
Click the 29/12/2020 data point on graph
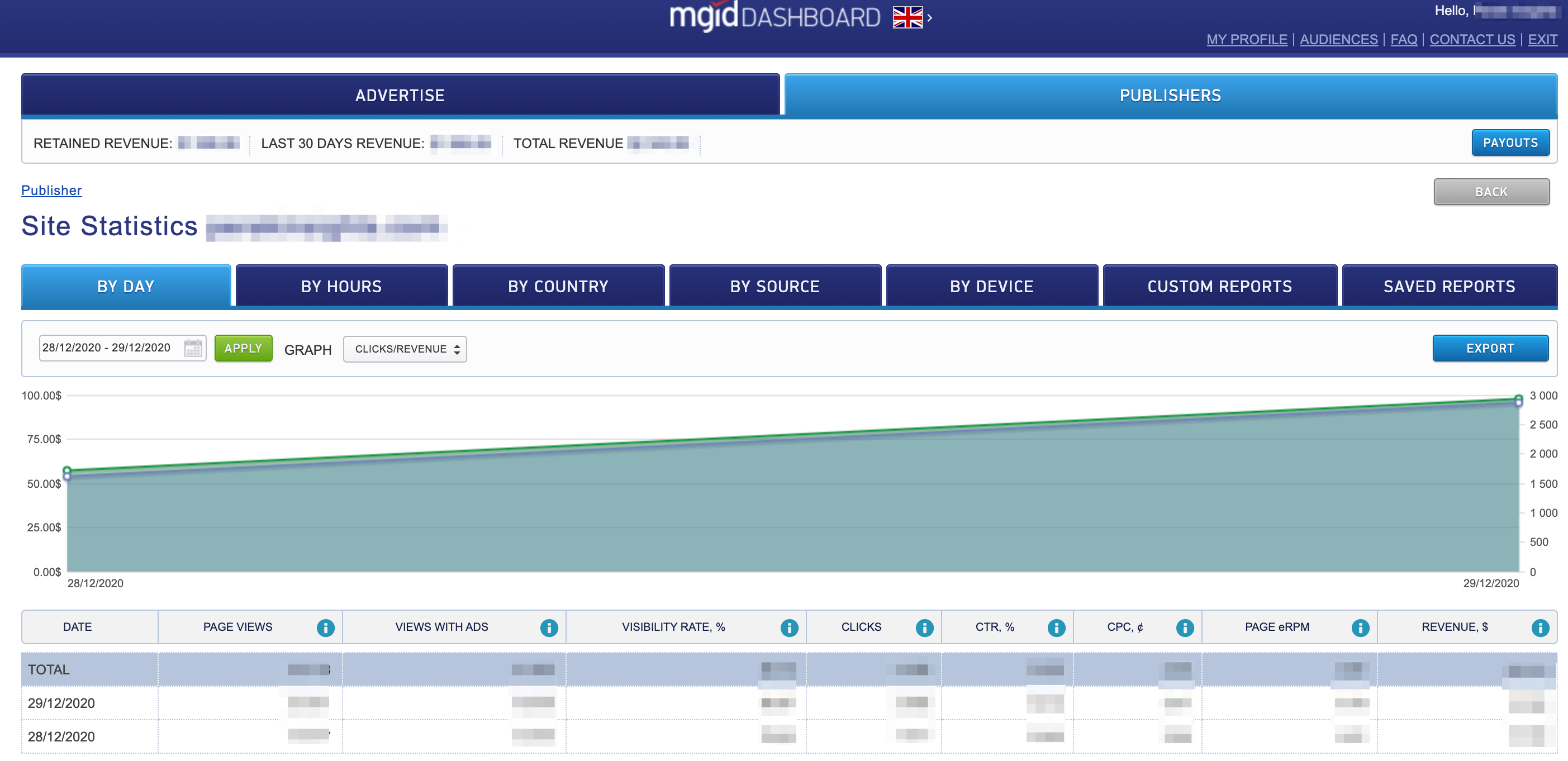[1518, 400]
